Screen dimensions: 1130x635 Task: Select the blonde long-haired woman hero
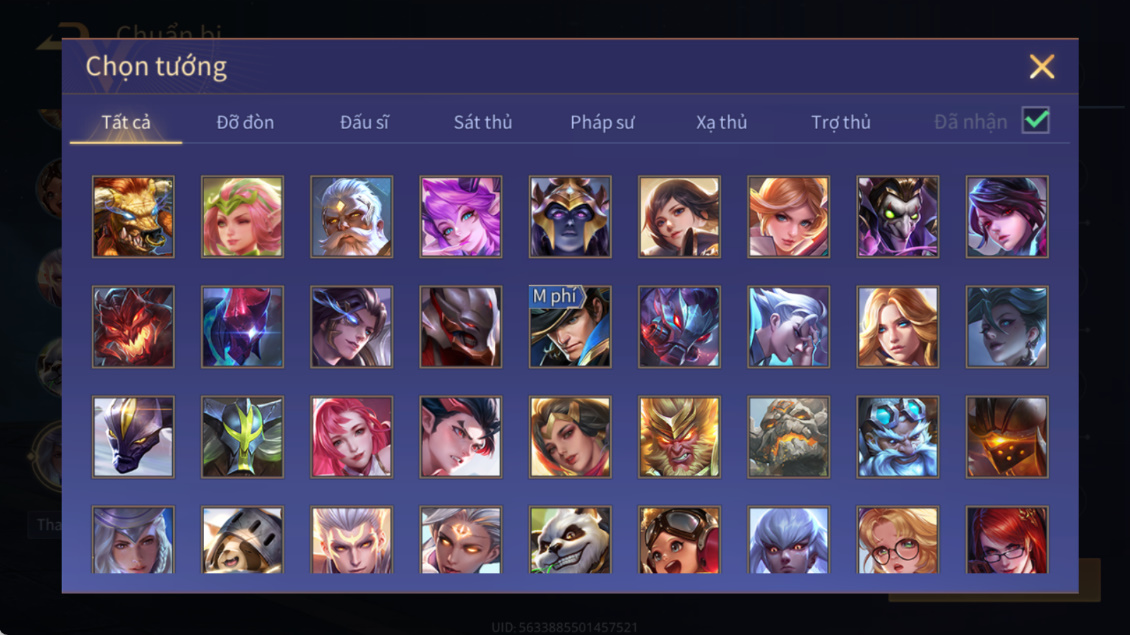(x=897, y=327)
